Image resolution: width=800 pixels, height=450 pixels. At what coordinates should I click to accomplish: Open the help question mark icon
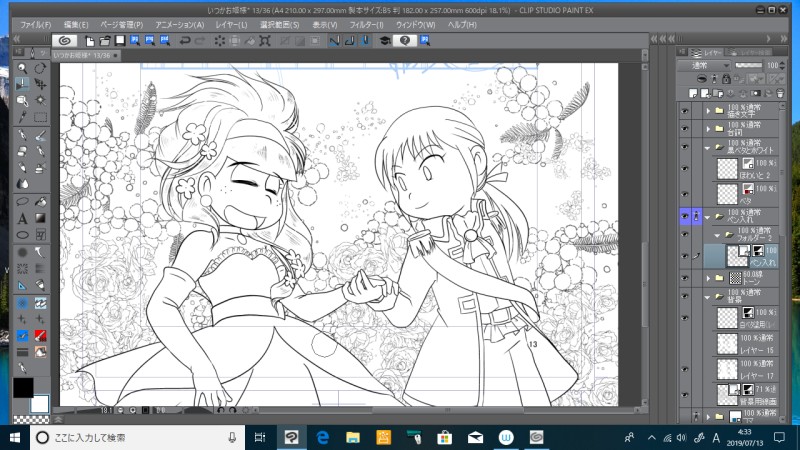[x=405, y=41]
